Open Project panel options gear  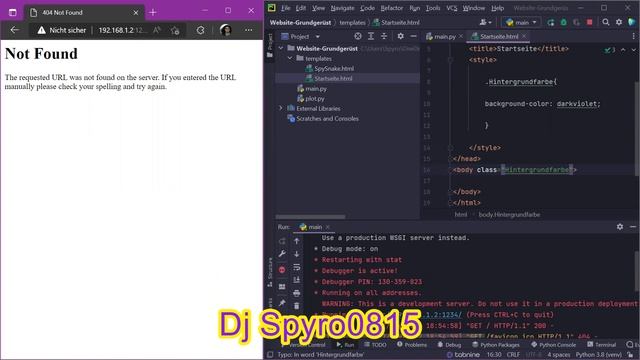400,36
